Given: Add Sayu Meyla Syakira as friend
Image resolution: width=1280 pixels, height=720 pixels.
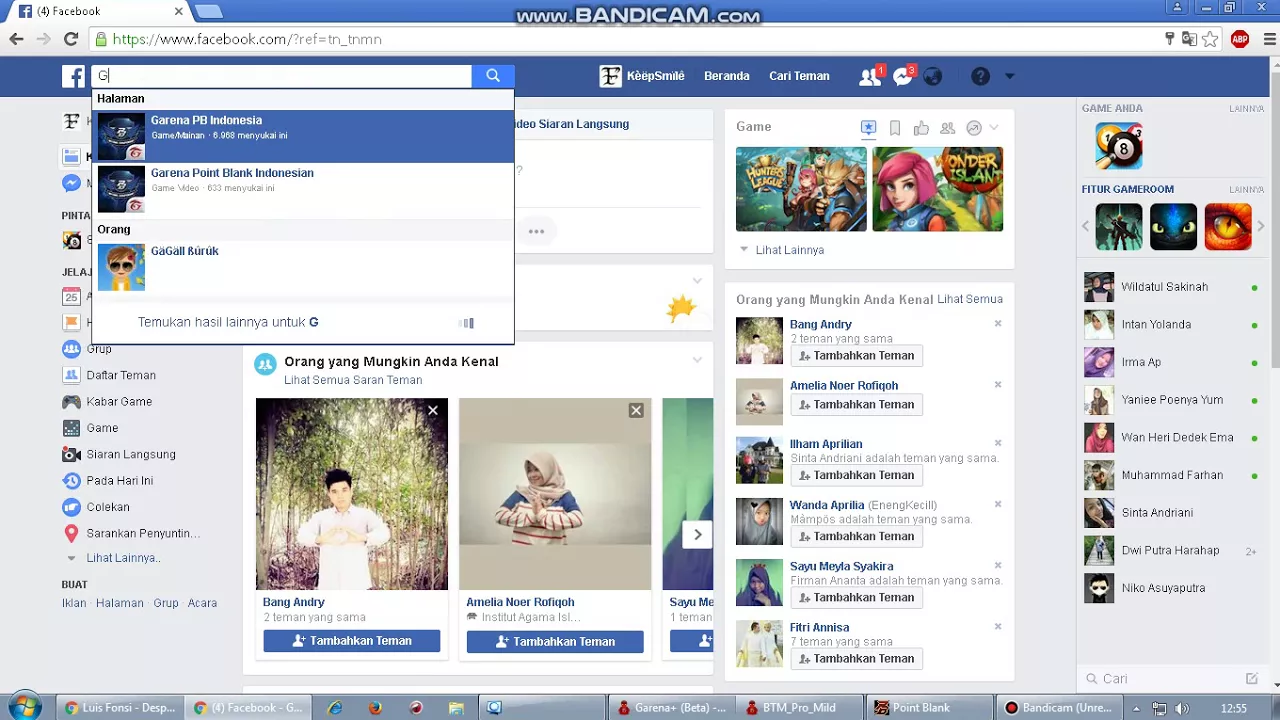Looking at the screenshot, I should pyautogui.click(x=856, y=597).
